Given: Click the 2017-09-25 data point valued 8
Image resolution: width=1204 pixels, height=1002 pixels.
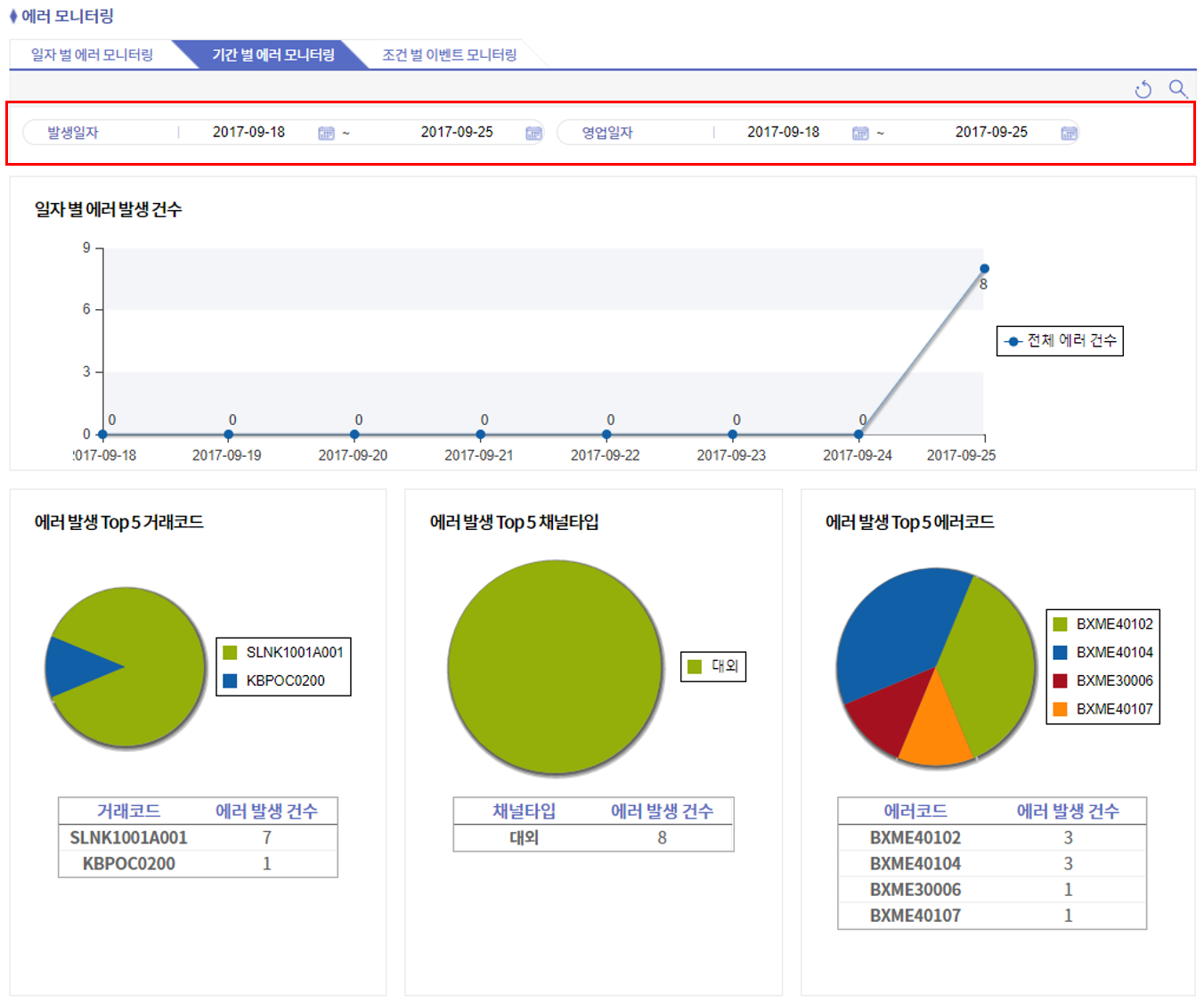Looking at the screenshot, I should (984, 268).
